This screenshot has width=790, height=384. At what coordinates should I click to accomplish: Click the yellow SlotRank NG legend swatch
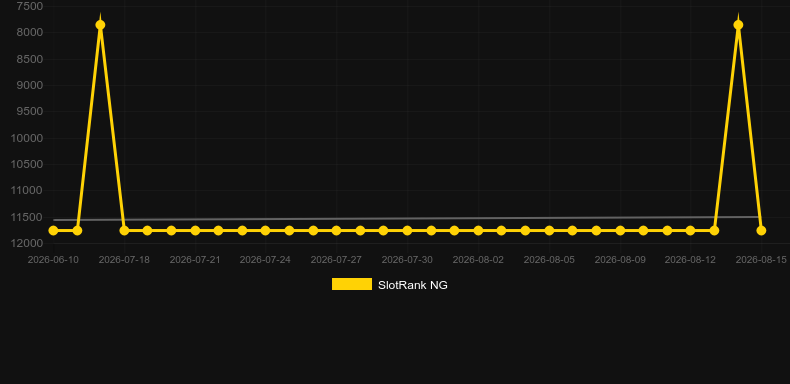352,284
